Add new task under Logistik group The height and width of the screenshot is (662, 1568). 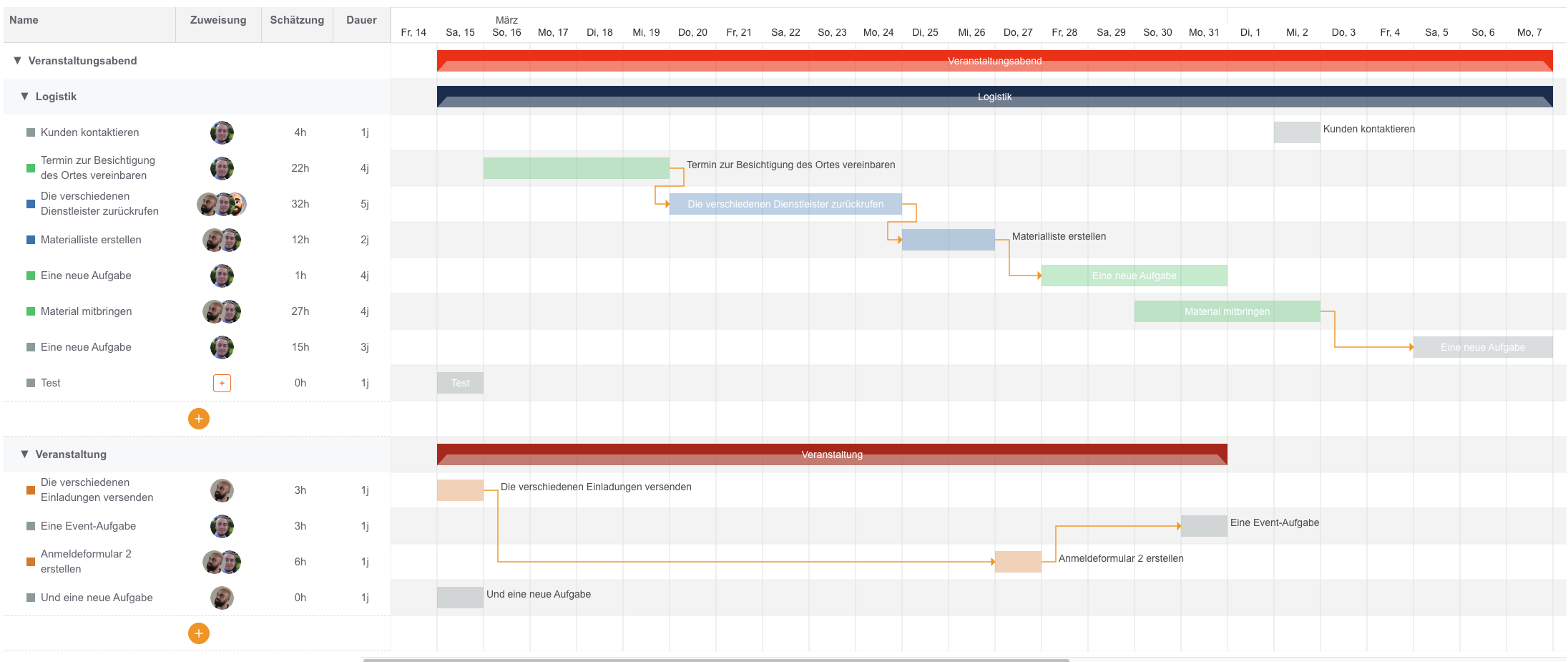click(199, 419)
